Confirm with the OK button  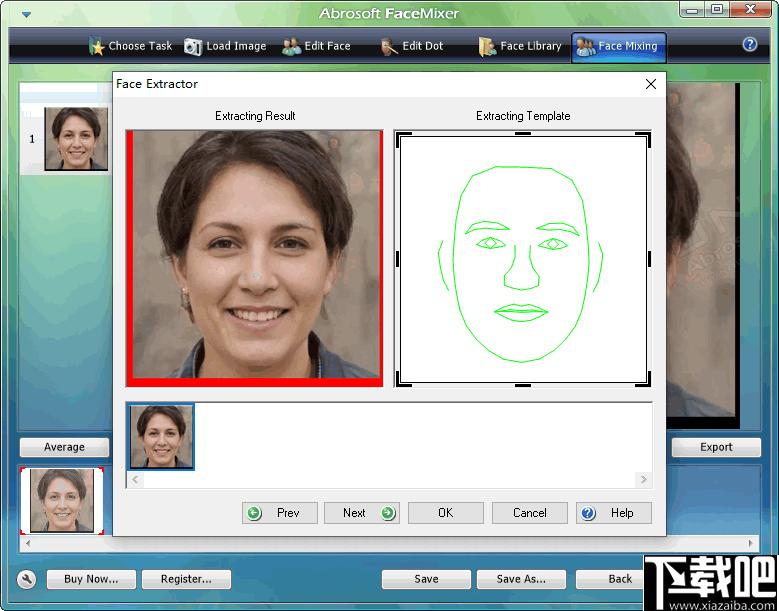coord(446,513)
